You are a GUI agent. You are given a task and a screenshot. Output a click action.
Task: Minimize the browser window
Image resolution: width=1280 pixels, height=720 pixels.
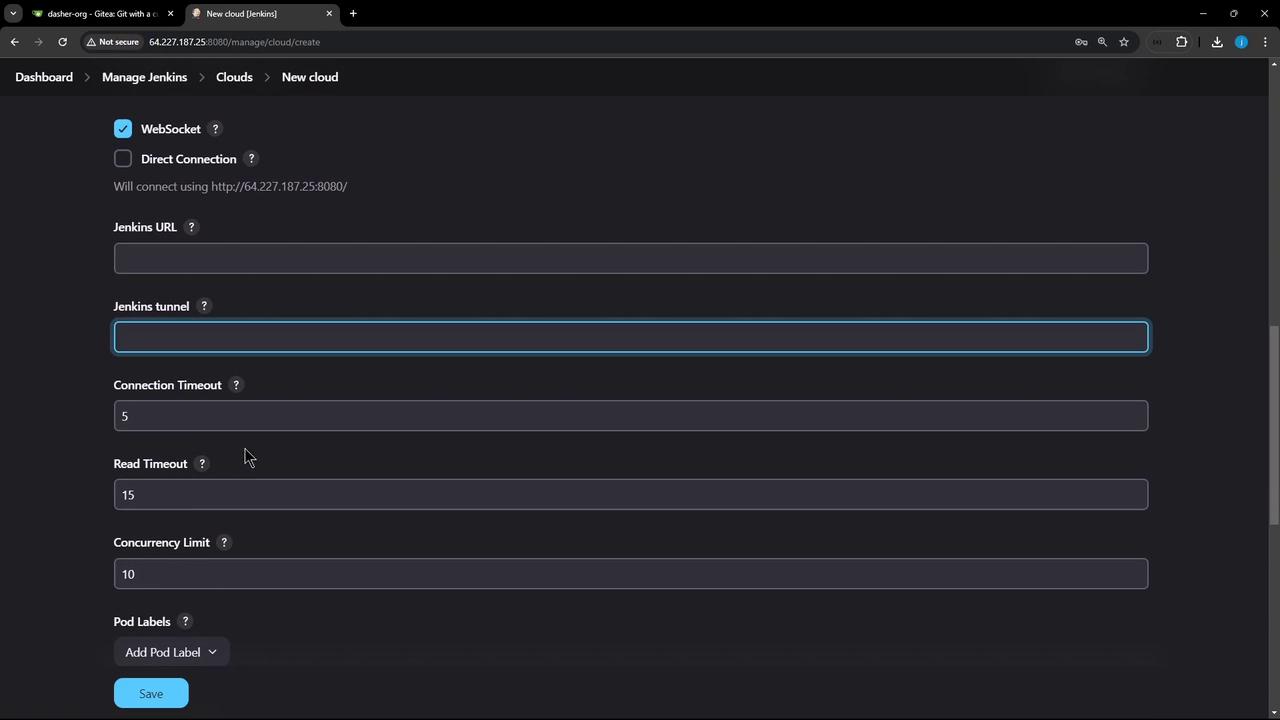[1203, 13]
